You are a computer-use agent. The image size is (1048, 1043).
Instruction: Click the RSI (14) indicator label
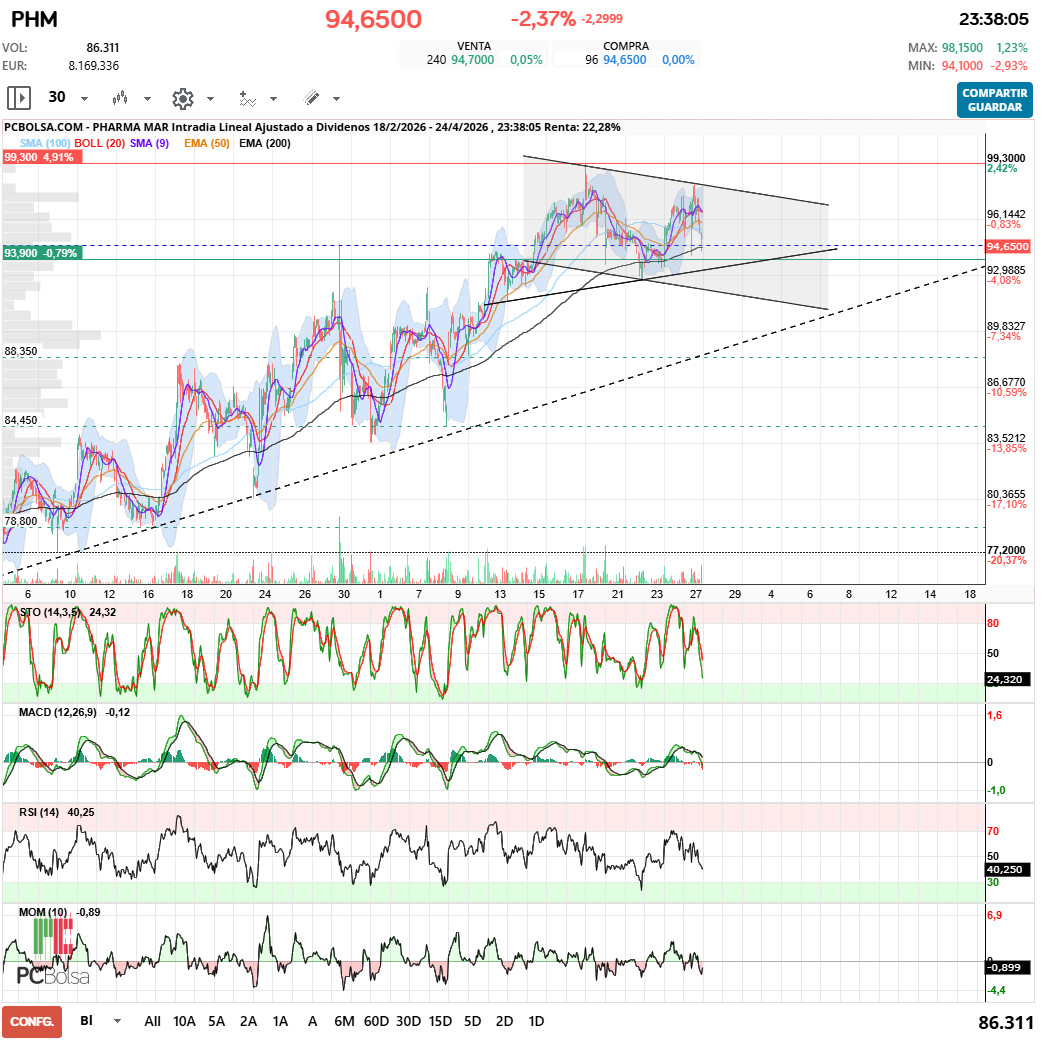pos(39,812)
